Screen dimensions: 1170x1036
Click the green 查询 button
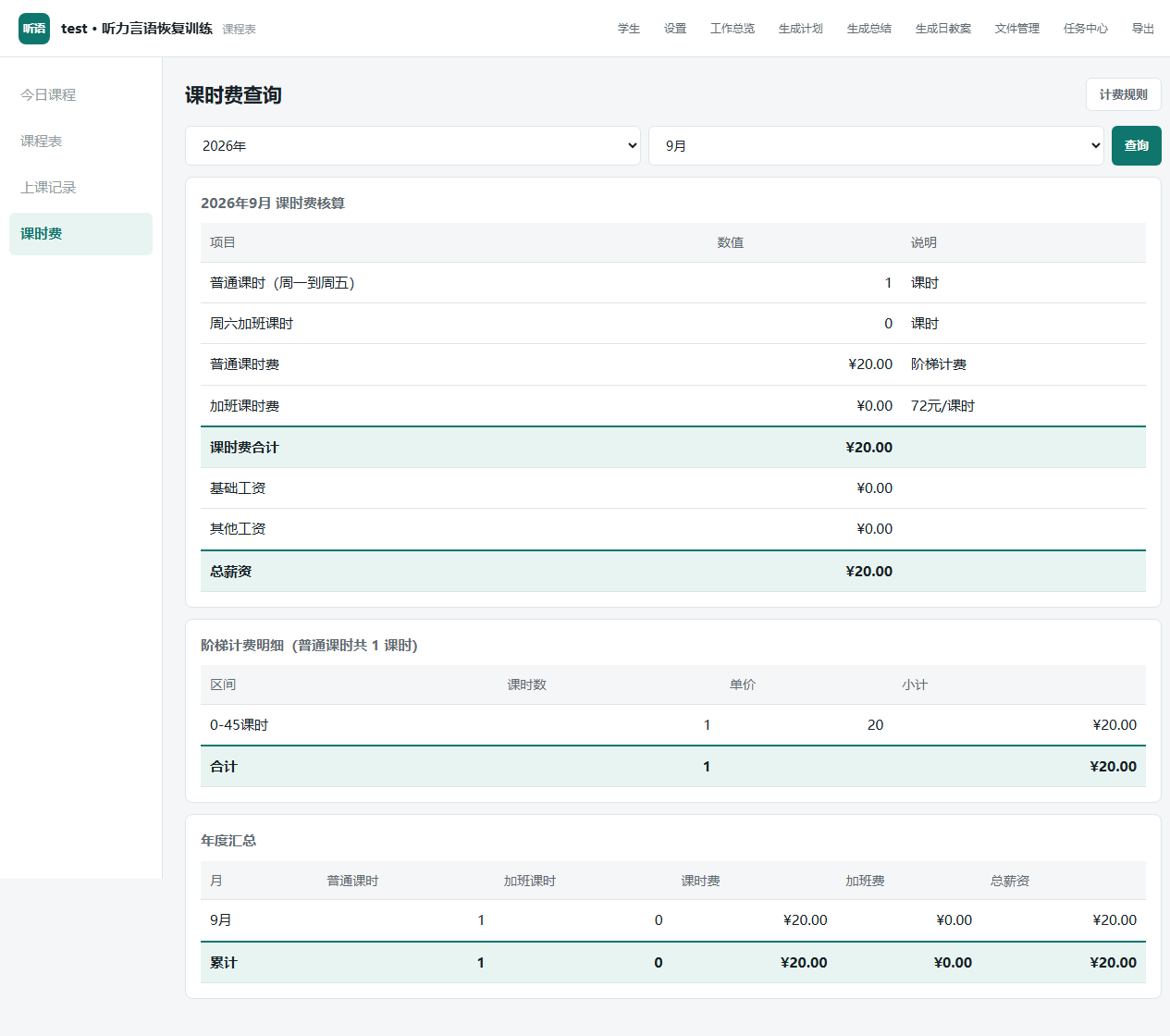1137,146
